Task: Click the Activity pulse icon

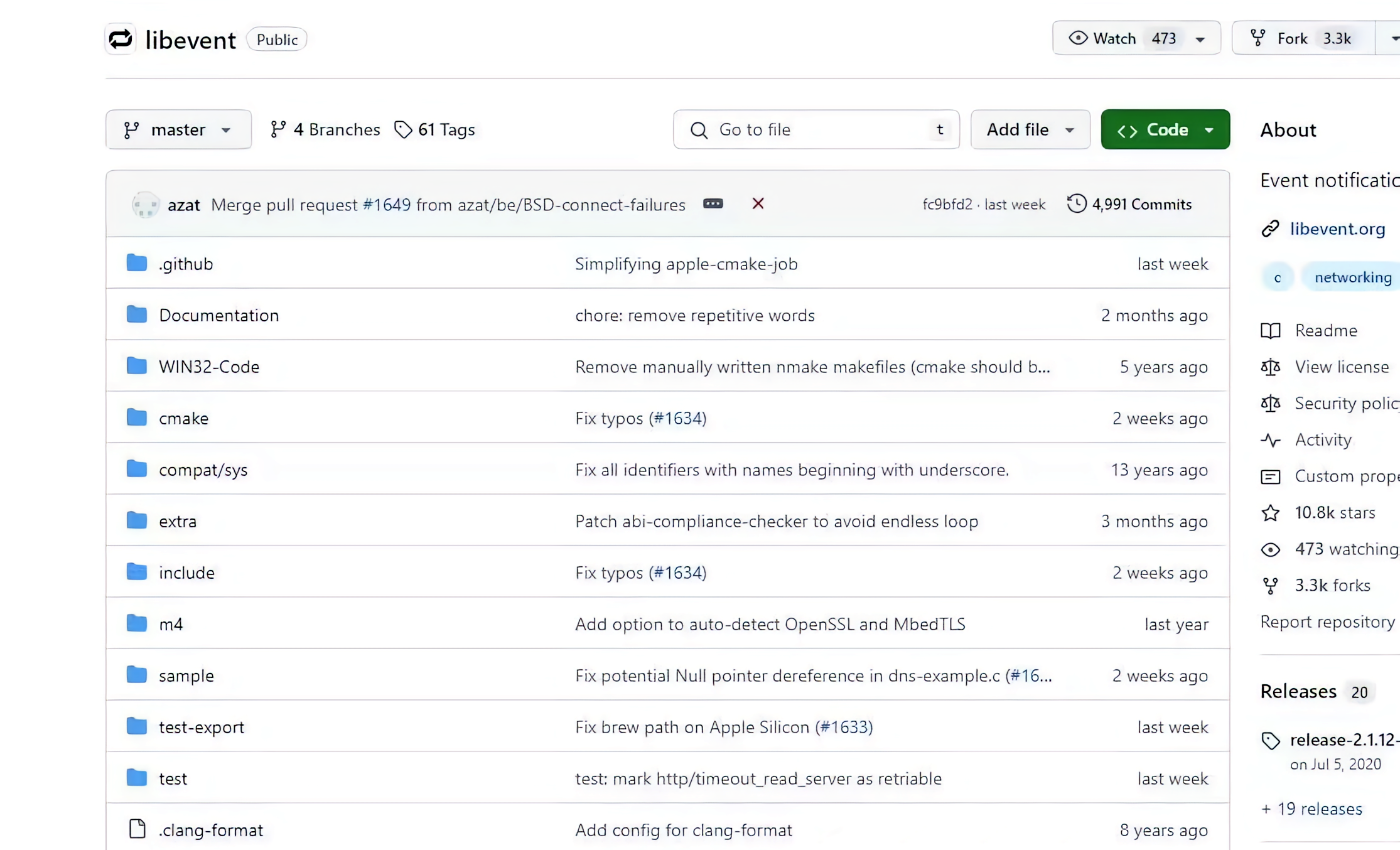Action: [x=1270, y=440]
